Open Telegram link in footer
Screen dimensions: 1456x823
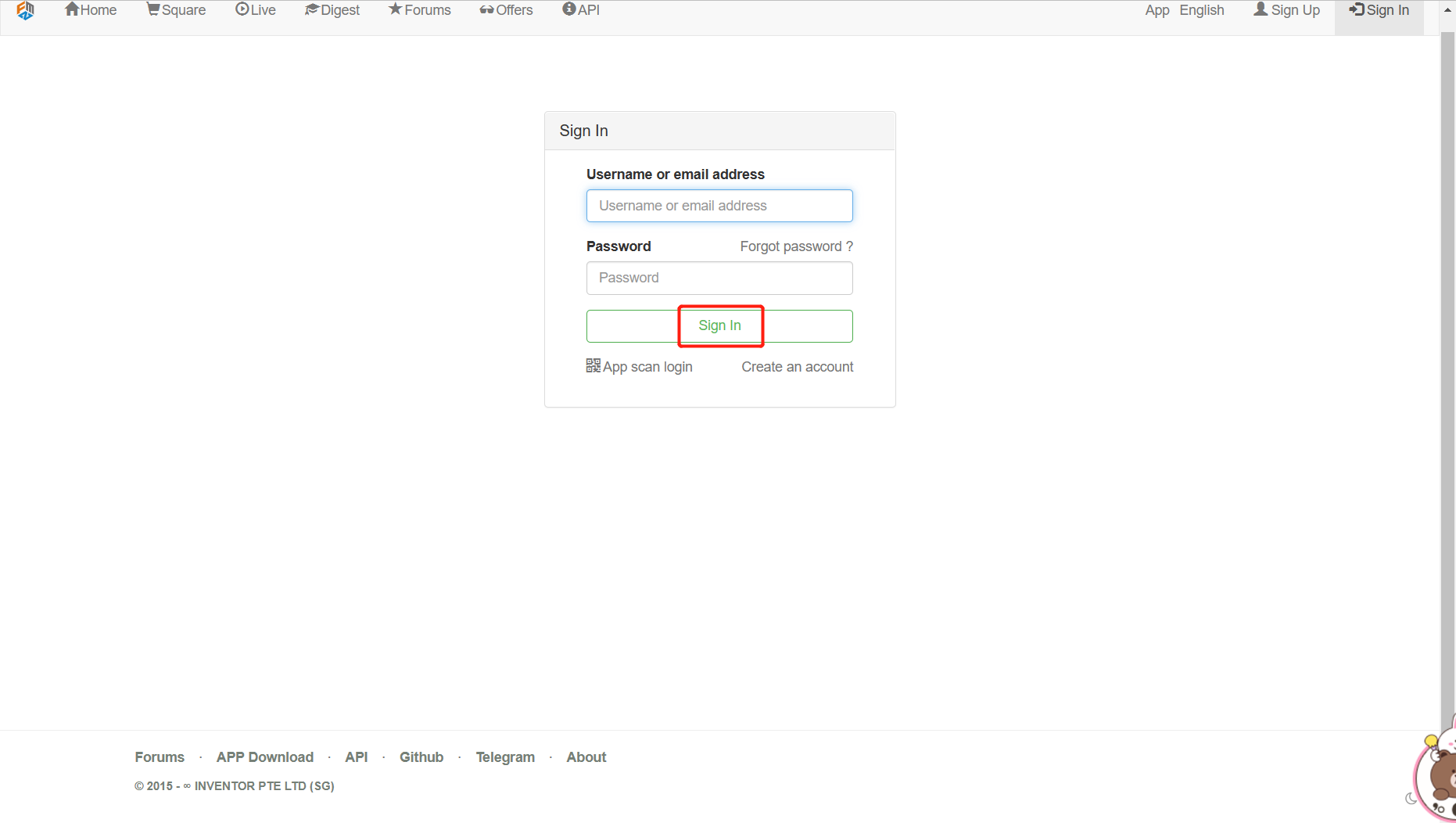click(505, 757)
